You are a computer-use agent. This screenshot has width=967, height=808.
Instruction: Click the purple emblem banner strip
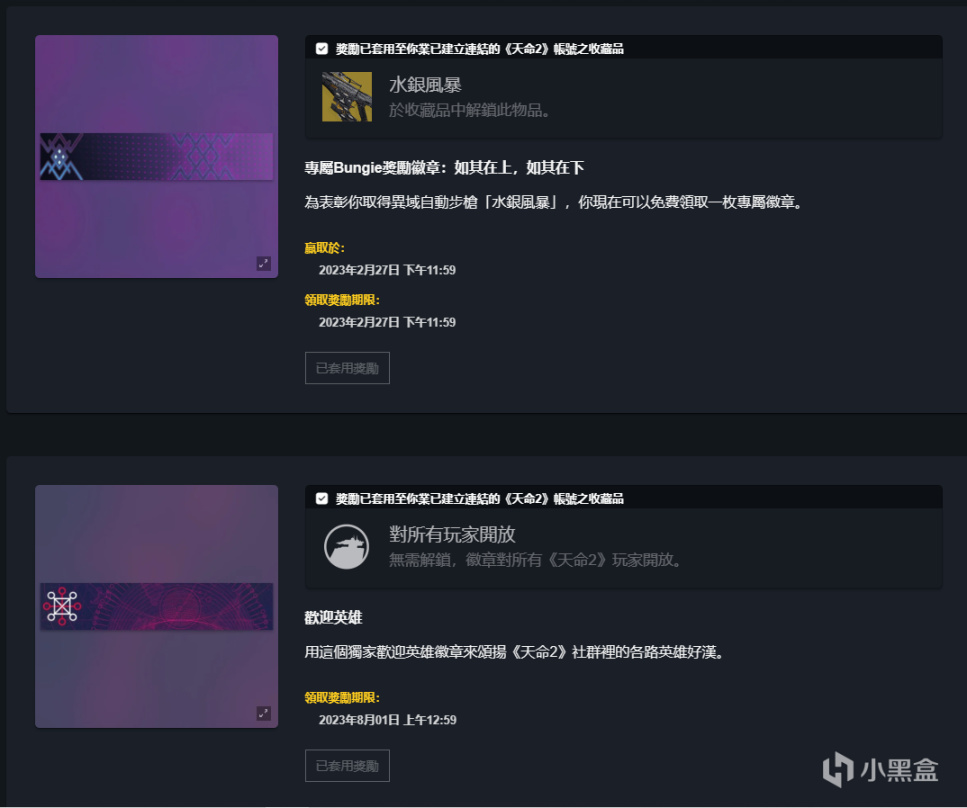(157, 157)
